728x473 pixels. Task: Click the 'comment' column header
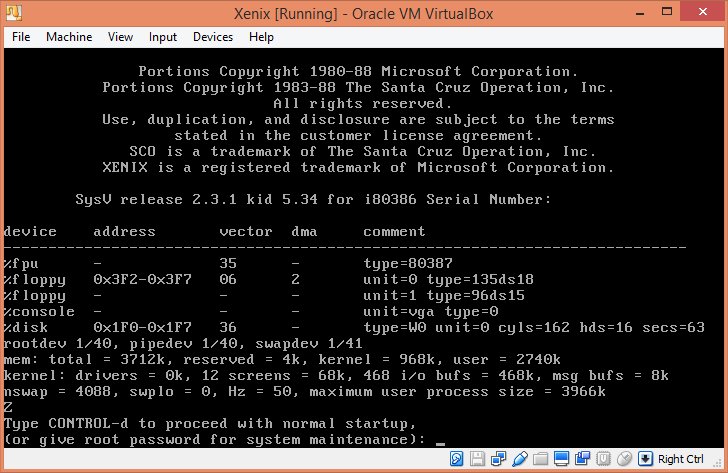point(394,231)
